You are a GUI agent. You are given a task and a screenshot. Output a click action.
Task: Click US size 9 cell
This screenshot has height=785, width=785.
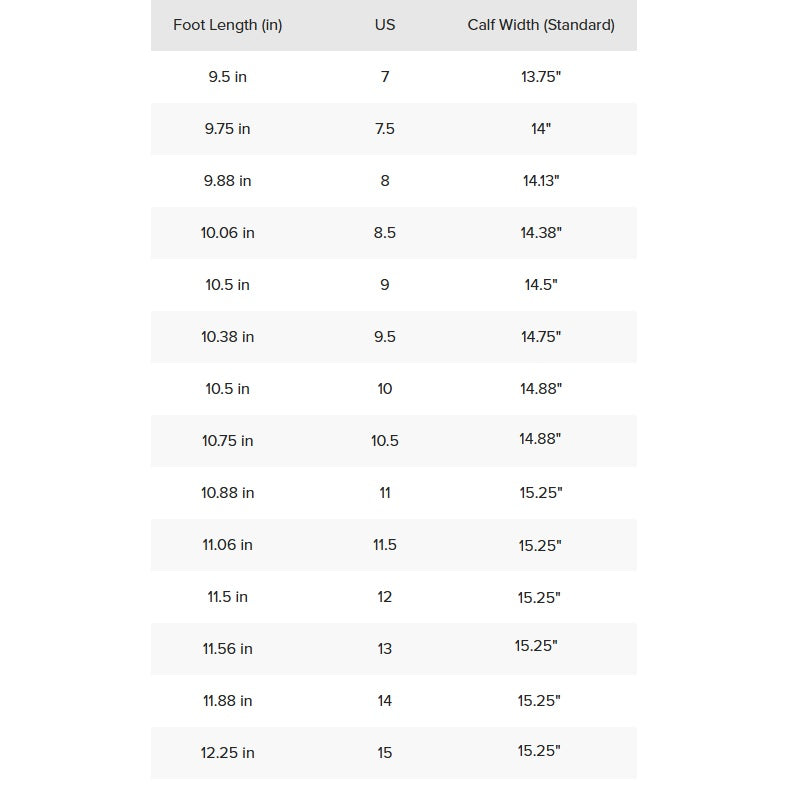[384, 285]
